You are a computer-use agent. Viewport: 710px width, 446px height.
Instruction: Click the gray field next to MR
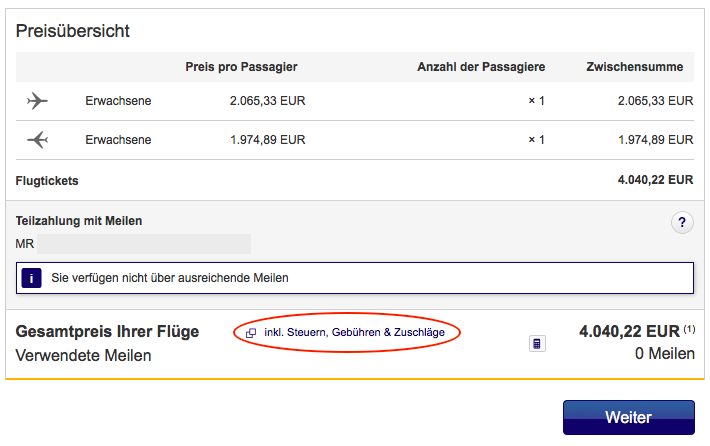(x=144, y=244)
